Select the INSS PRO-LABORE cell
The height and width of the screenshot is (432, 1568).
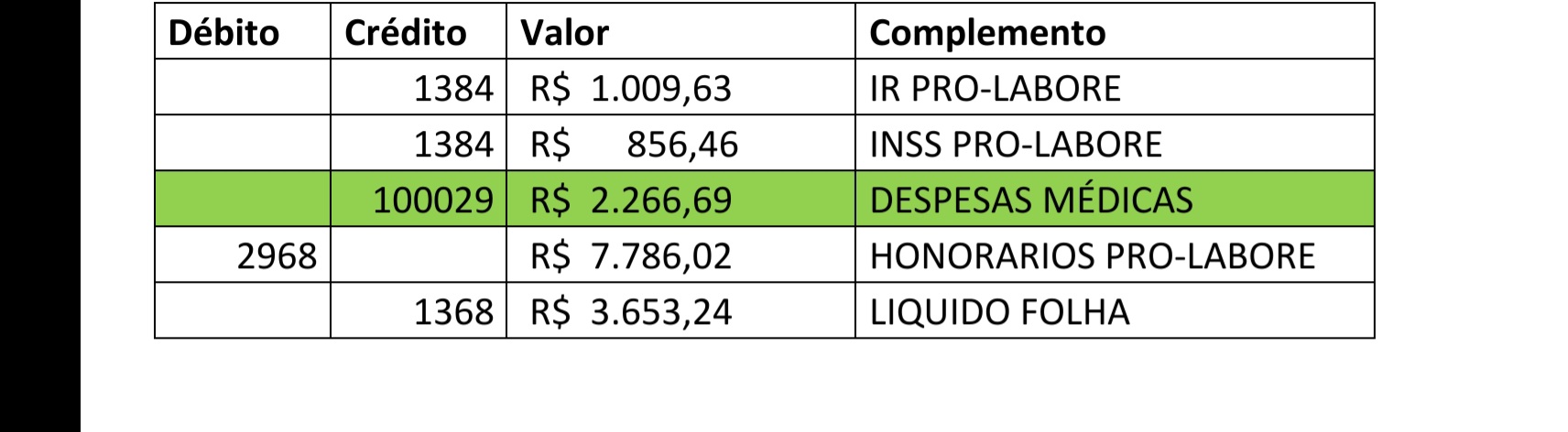pos(1115,144)
